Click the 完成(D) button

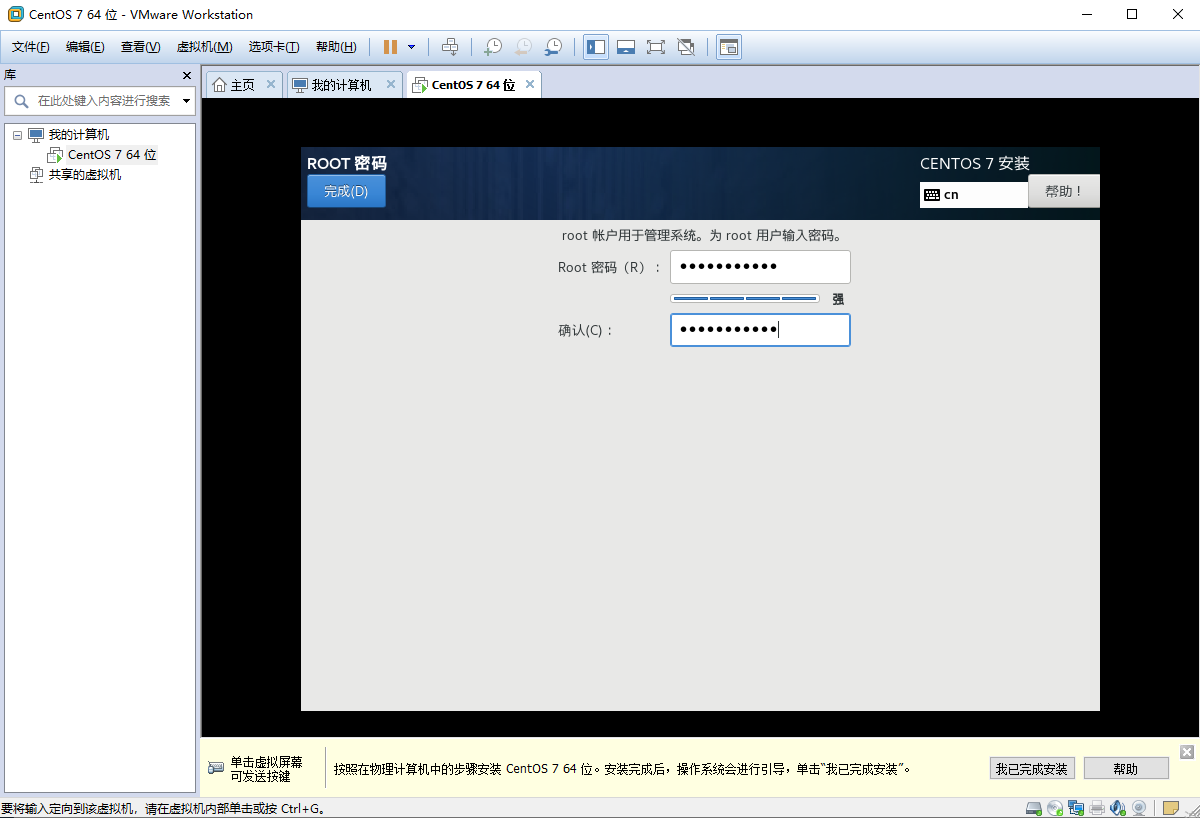346,192
